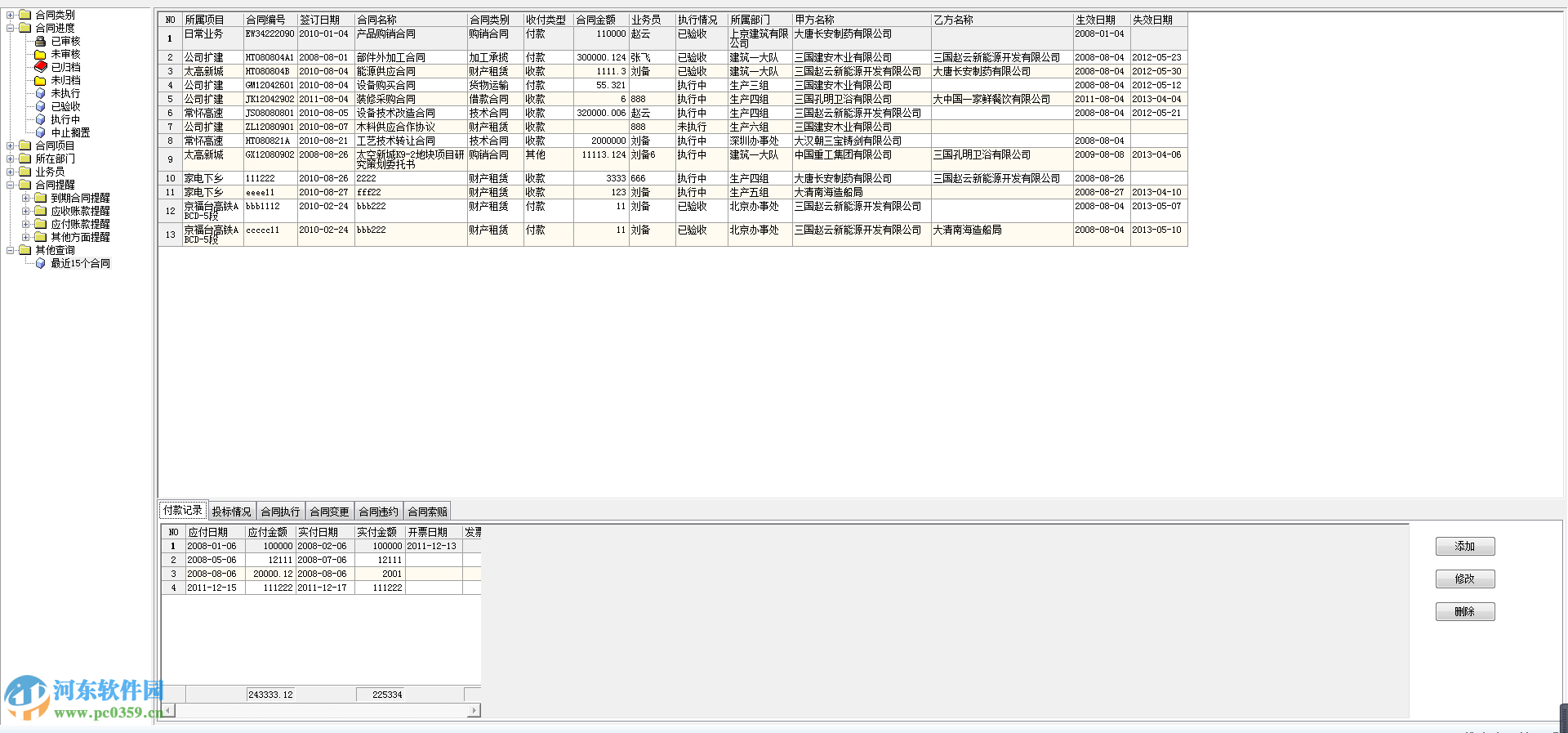Expand the 合同类别 tree node
1568x733 pixels.
11,15
